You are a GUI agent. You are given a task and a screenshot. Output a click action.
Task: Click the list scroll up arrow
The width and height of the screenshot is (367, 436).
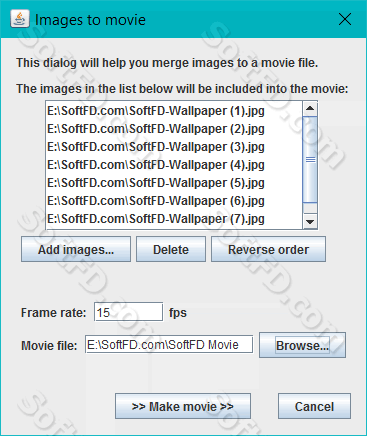click(310, 108)
